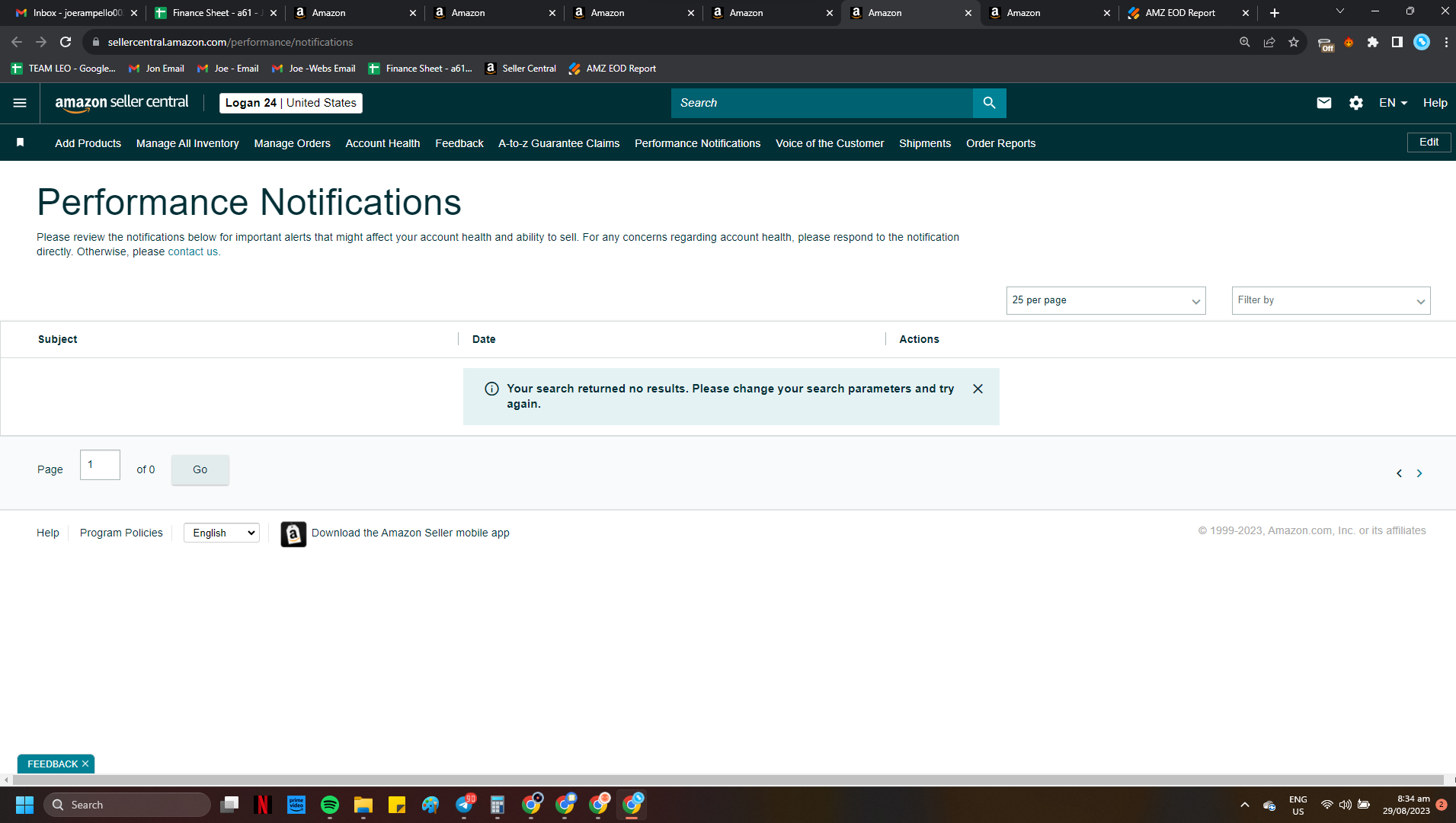The width and height of the screenshot is (1456, 823).
Task: Click the search magnifier button
Action: 989,103
